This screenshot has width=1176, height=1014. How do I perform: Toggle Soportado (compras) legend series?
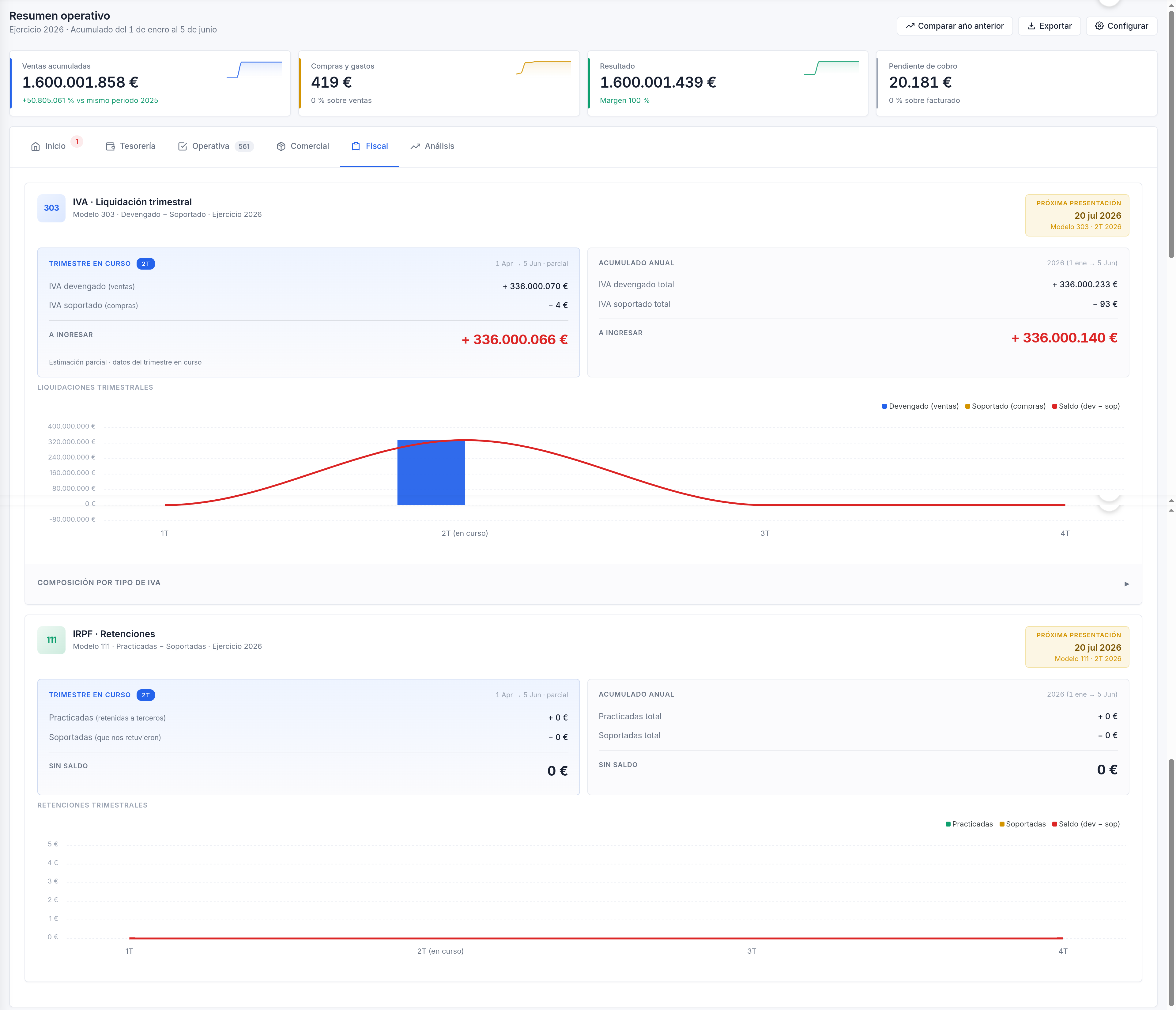point(1006,407)
